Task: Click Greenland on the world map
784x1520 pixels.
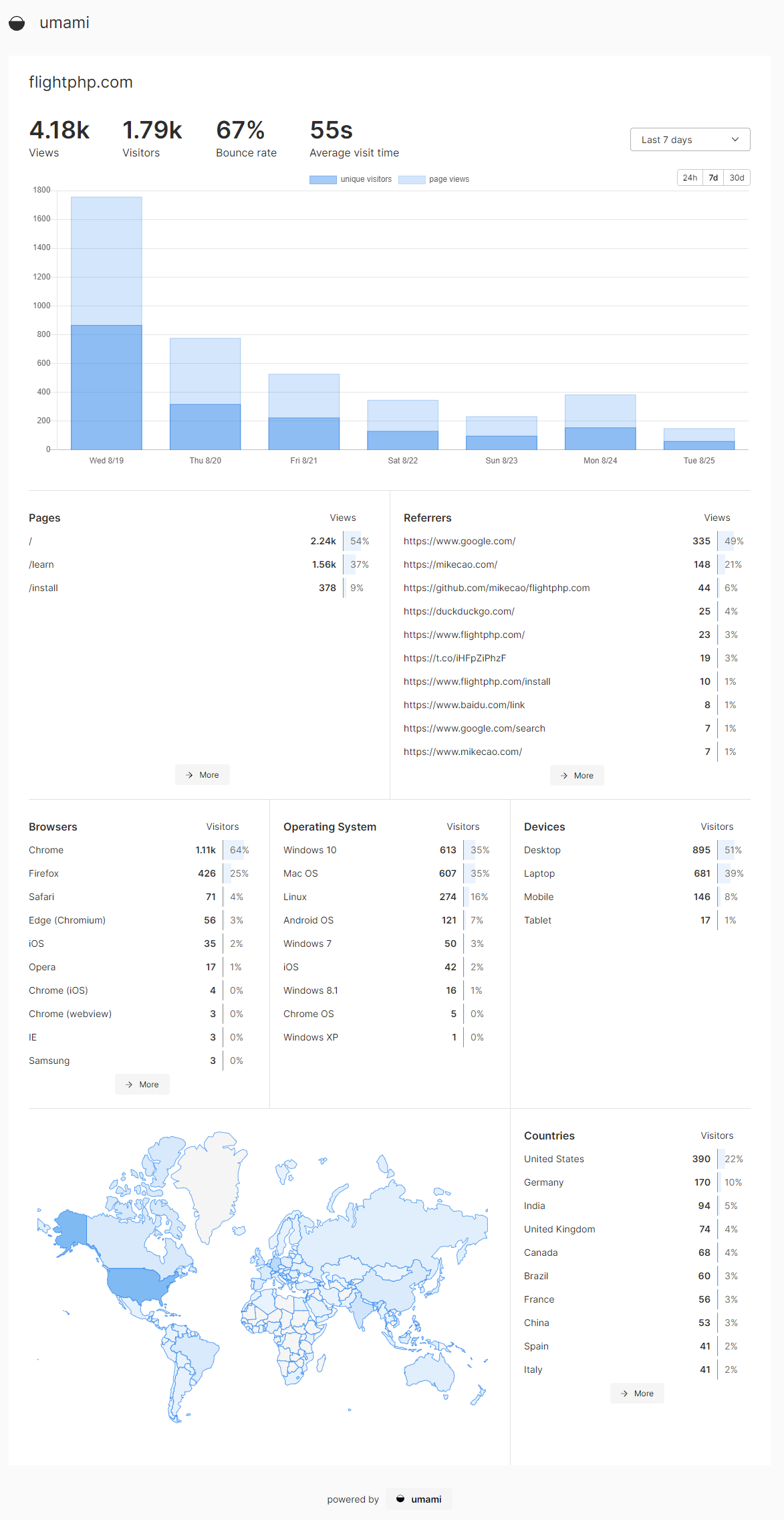Action: pyautogui.click(x=211, y=1180)
